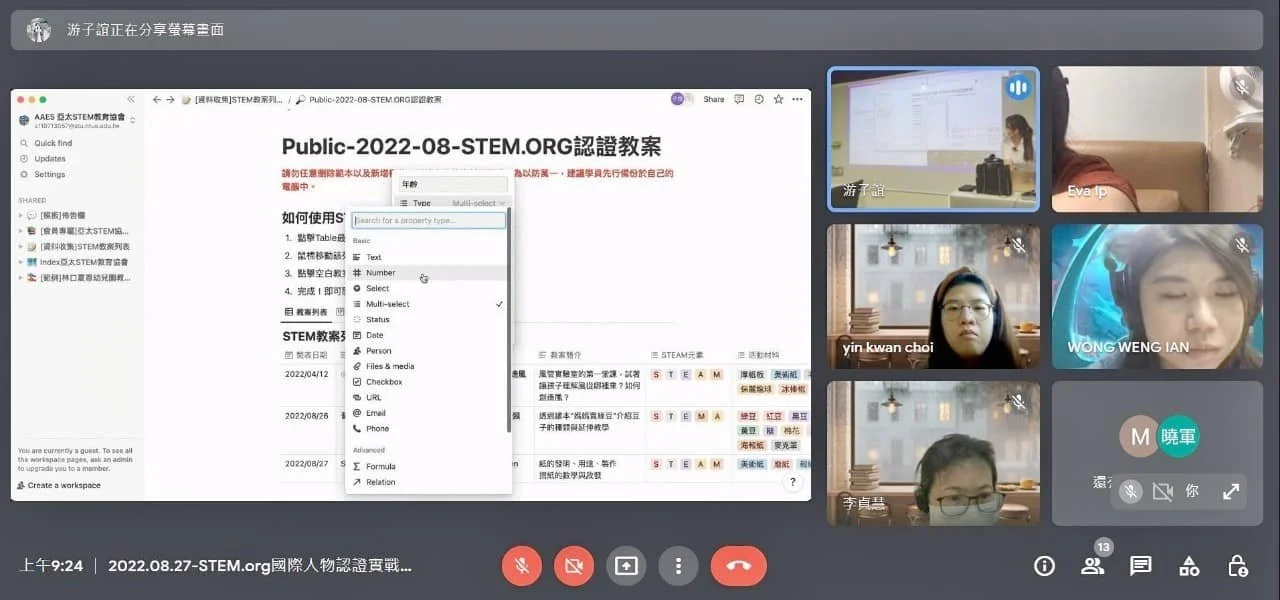This screenshot has width=1280, height=600.
Task: Open the chat messages icon
Action: click(x=1141, y=566)
